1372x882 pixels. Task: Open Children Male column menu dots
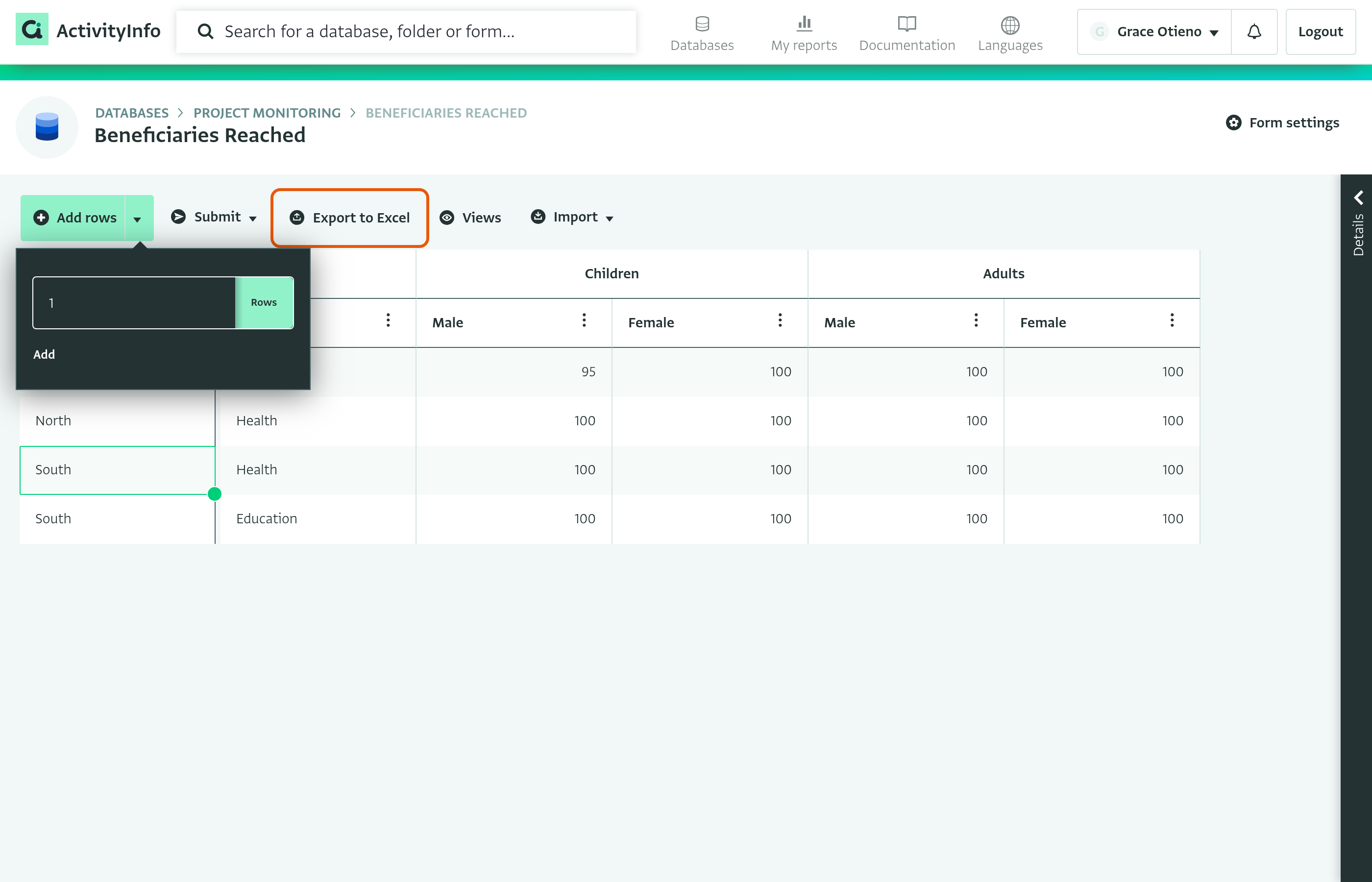[584, 320]
